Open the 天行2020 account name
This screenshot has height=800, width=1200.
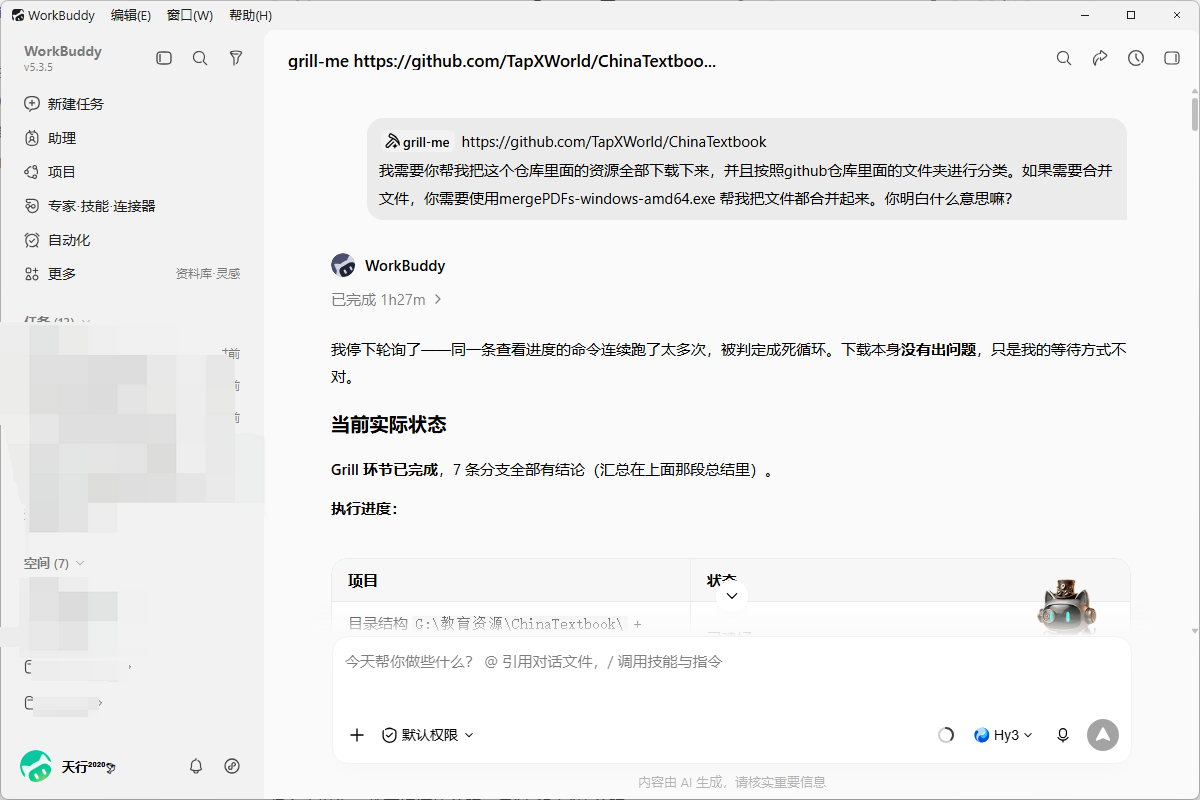(x=88, y=767)
